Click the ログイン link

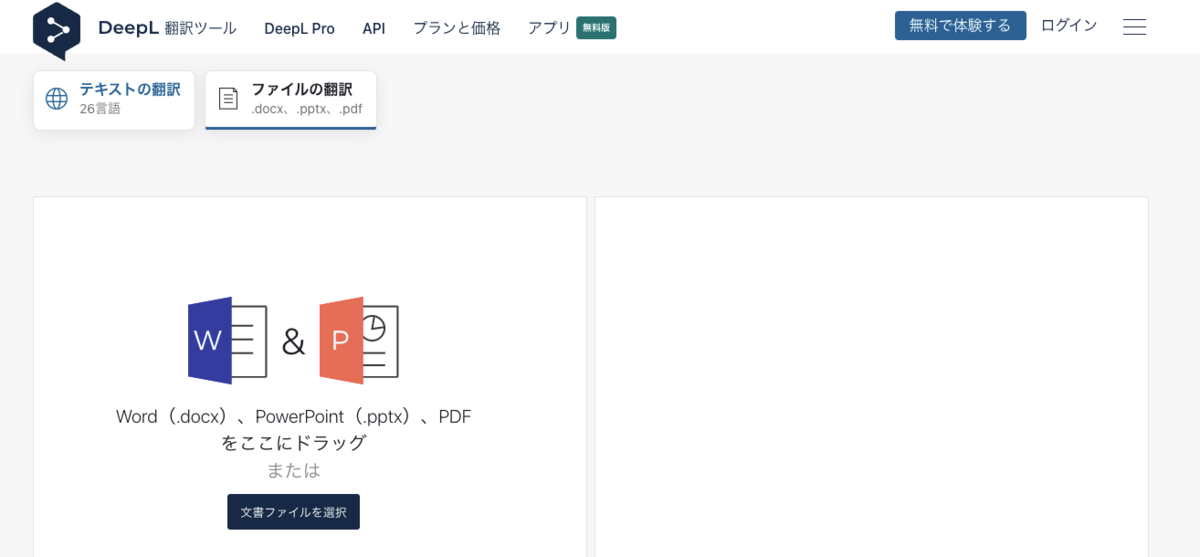[1069, 25]
